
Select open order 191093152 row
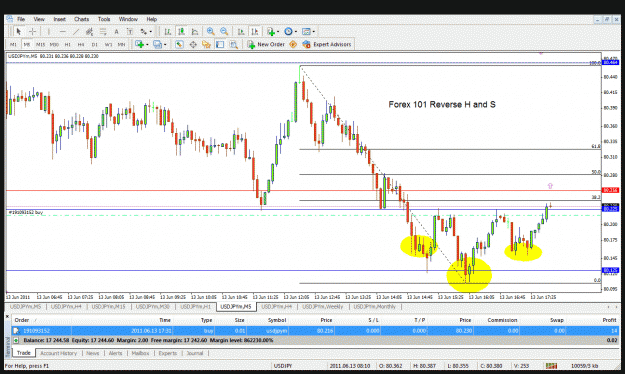point(315,331)
